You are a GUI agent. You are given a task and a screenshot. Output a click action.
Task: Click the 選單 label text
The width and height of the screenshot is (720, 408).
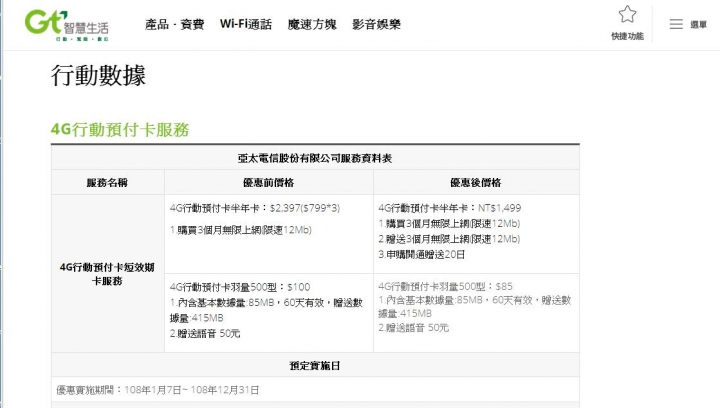(x=698, y=25)
